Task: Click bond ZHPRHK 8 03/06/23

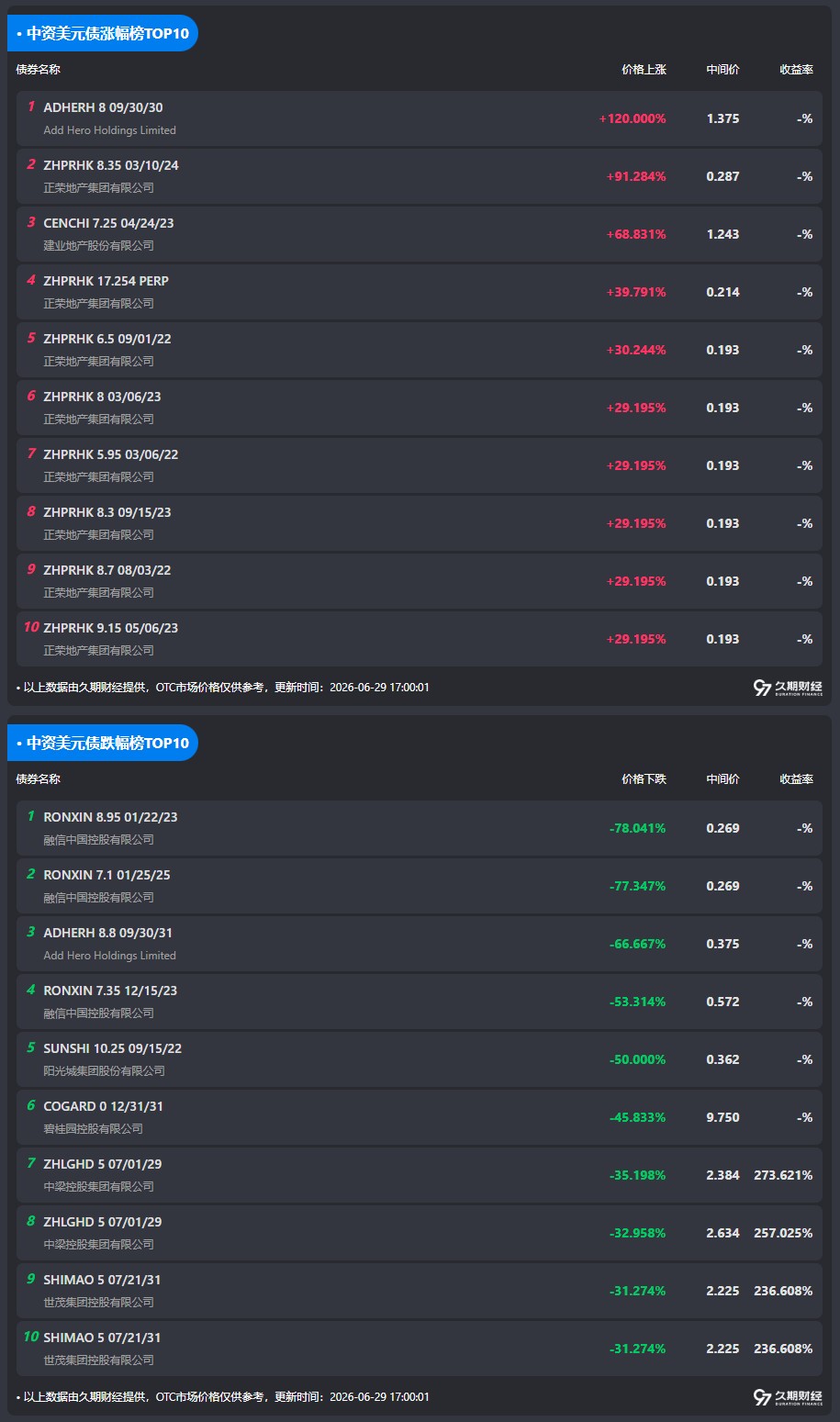Action: pyautogui.click(x=102, y=397)
